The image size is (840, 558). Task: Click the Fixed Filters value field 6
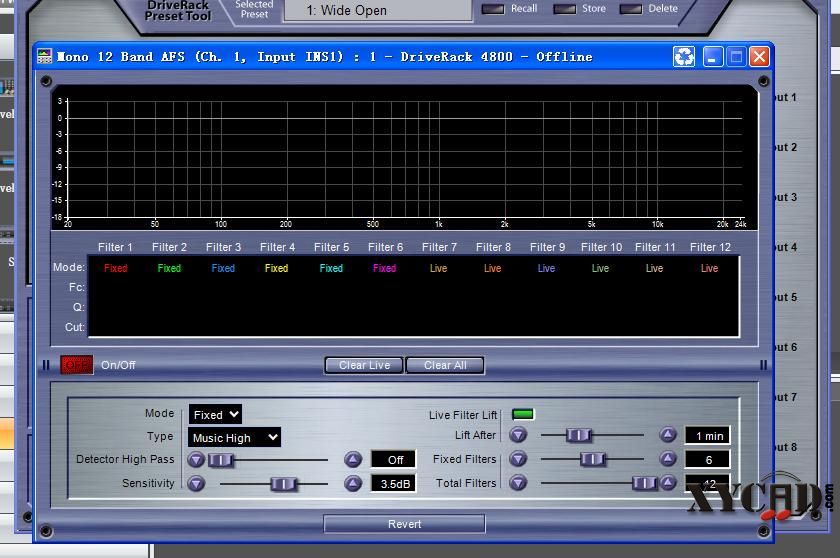tap(707, 459)
